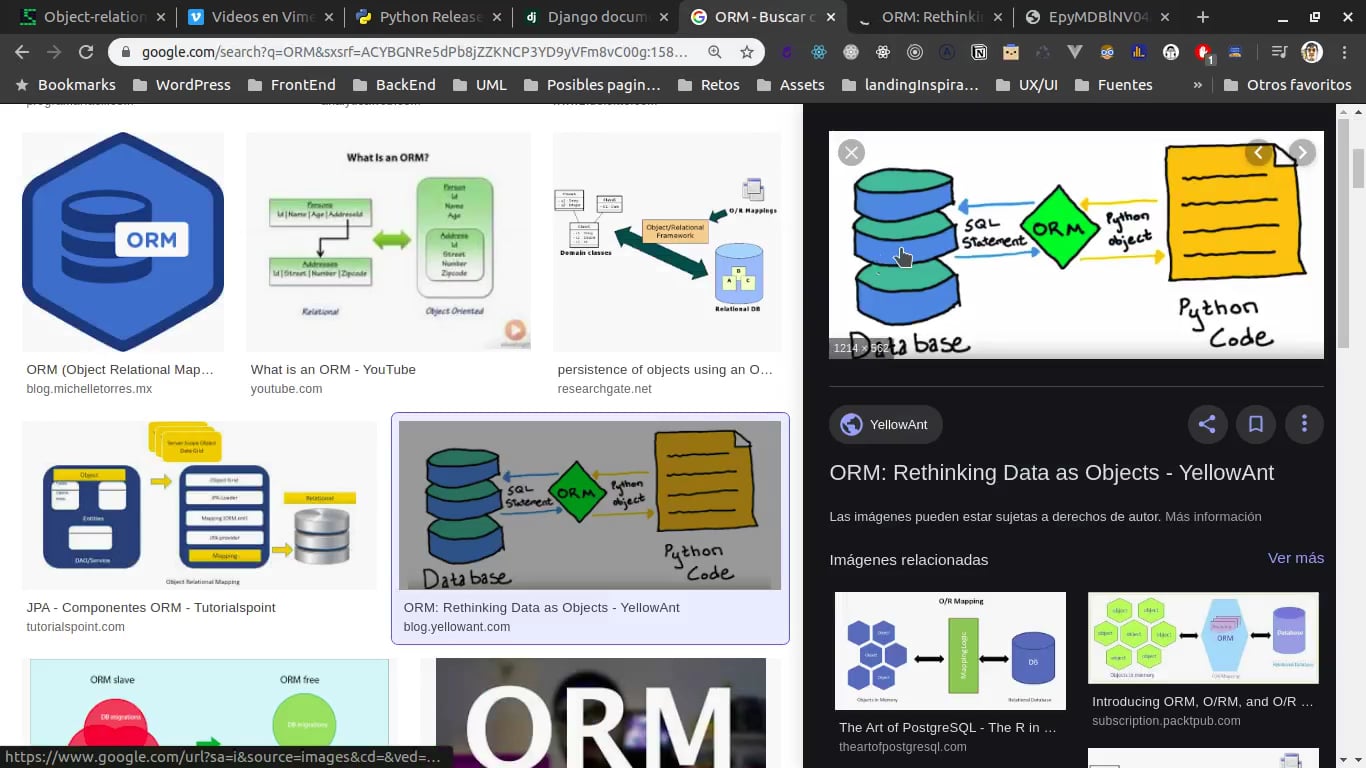Bookmark this page with the star icon
This screenshot has height=768, width=1366.
pos(747,52)
